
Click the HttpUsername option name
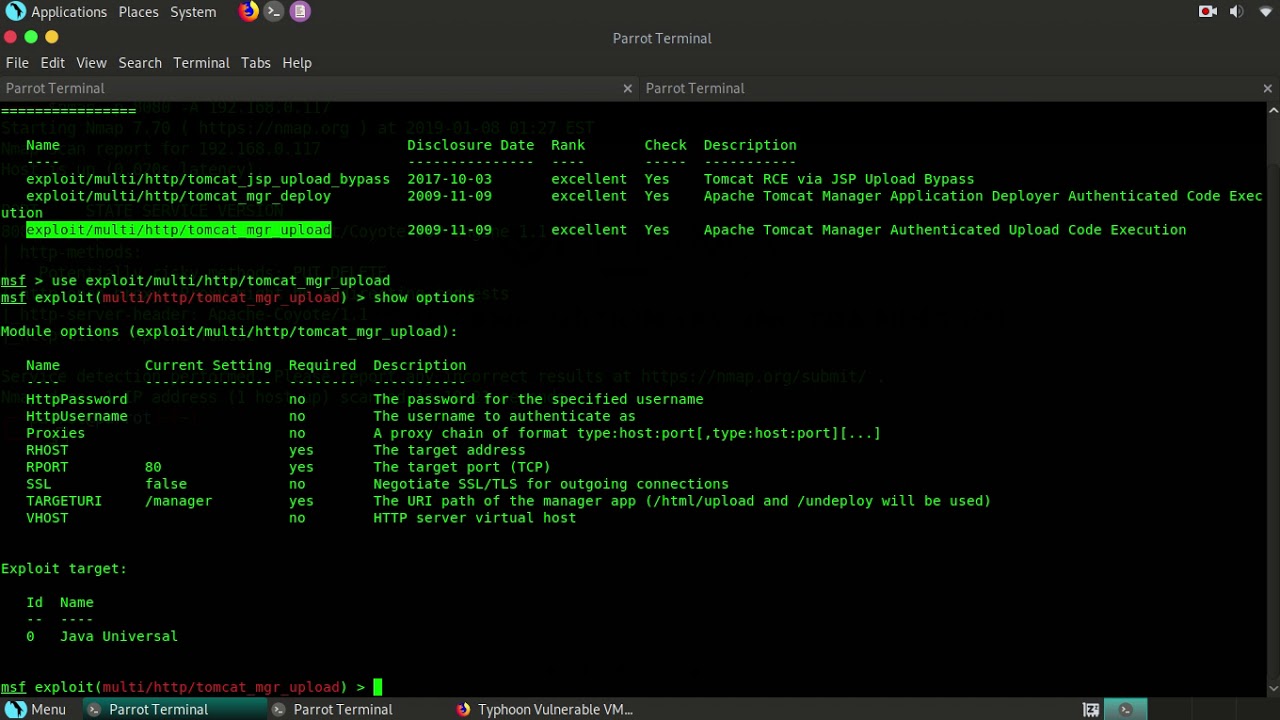(x=76, y=416)
